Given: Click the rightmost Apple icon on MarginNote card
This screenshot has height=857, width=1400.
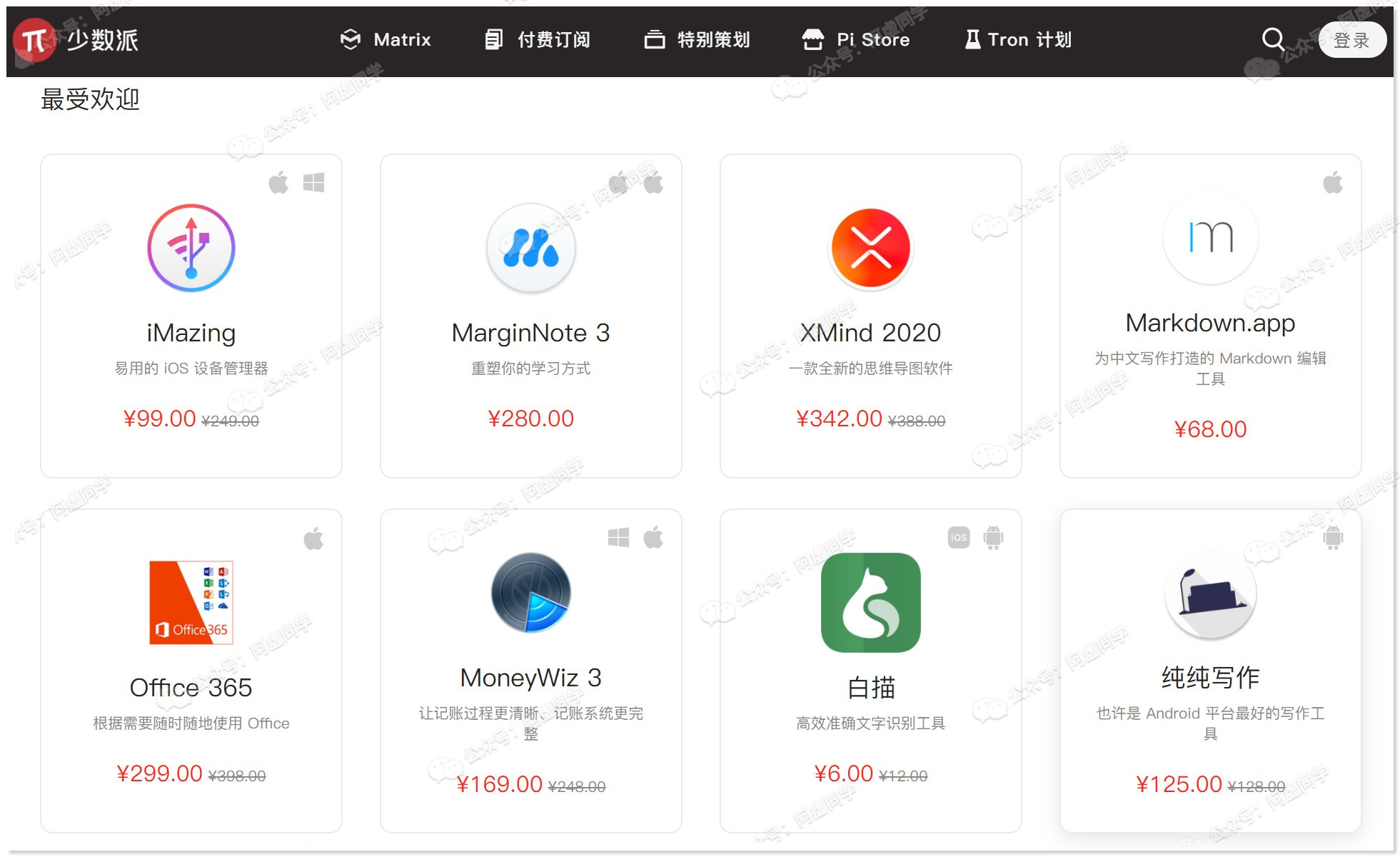Looking at the screenshot, I should pos(653,183).
